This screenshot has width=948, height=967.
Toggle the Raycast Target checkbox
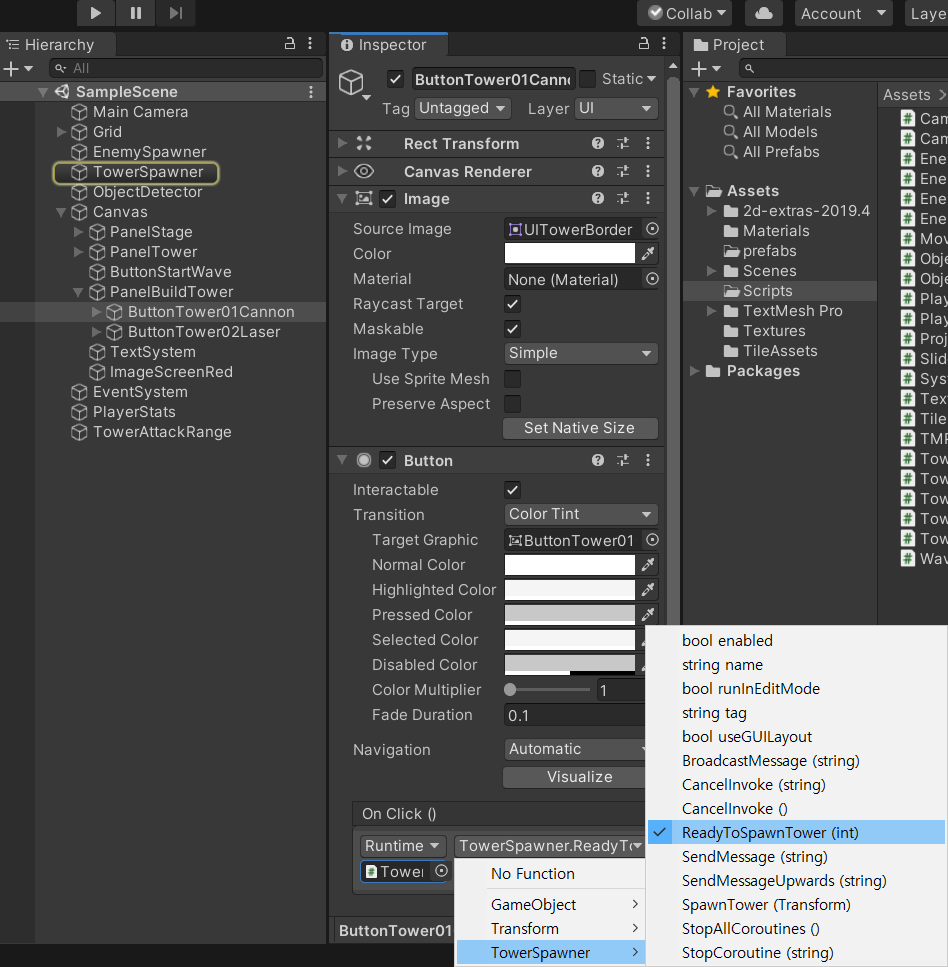tap(512, 304)
